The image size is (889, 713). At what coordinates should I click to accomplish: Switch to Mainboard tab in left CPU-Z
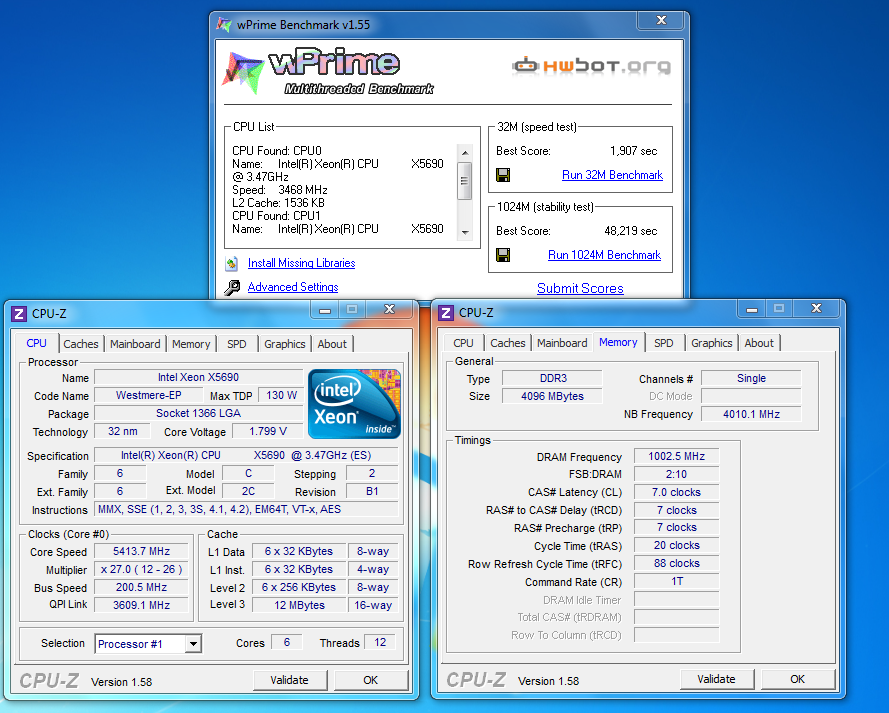(135, 344)
